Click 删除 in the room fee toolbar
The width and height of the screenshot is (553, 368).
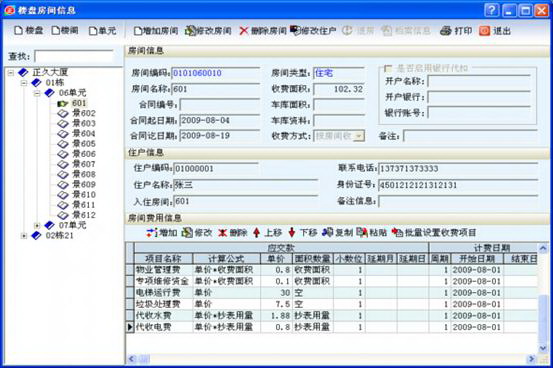click(233, 233)
